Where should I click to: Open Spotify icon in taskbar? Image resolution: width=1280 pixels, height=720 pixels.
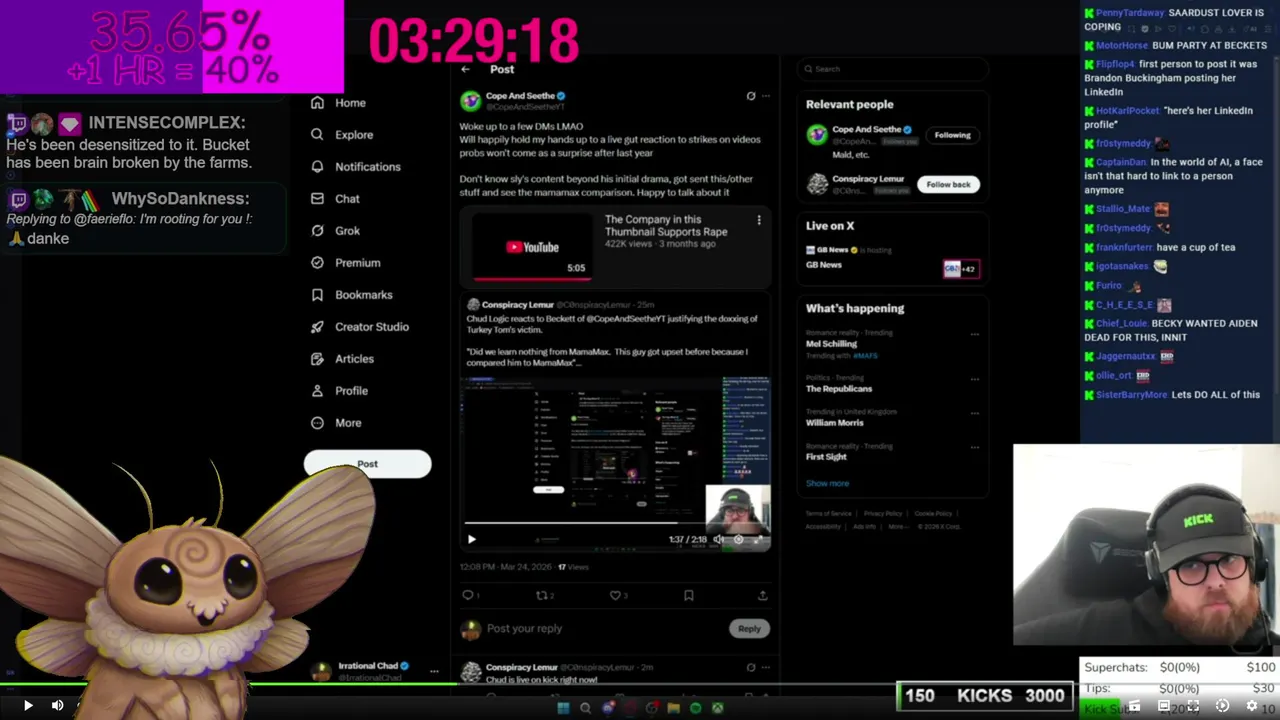point(695,708)
